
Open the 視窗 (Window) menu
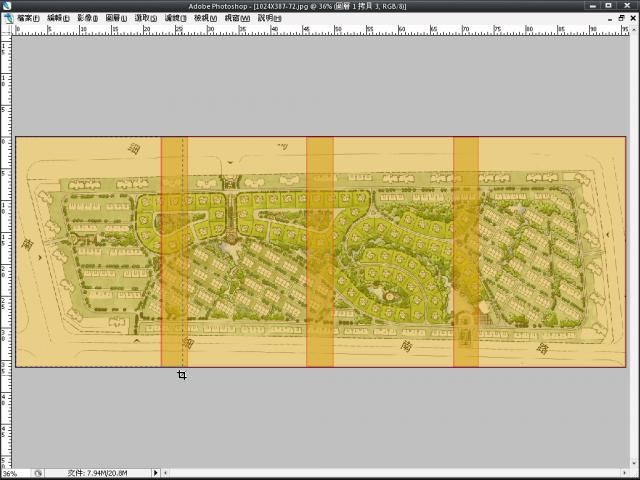(237, 18)
